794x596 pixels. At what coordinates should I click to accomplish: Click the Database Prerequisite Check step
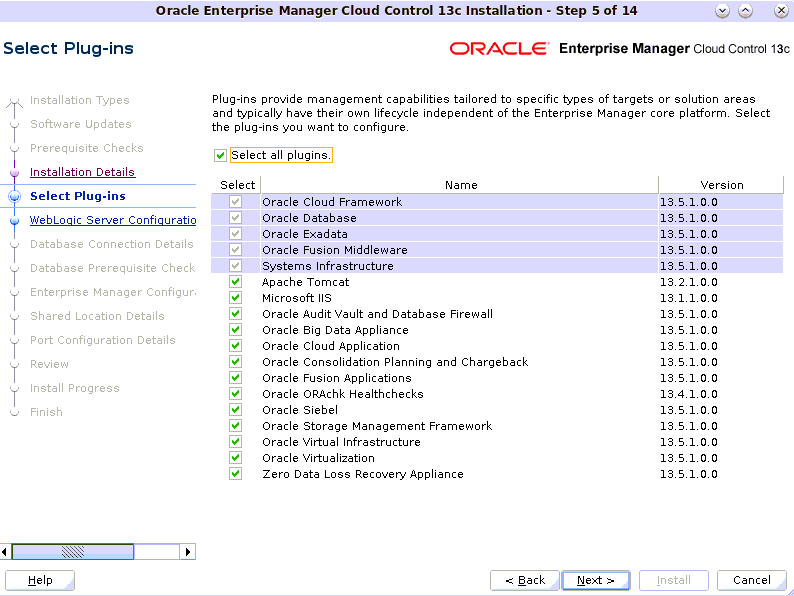tap(112, 268)
